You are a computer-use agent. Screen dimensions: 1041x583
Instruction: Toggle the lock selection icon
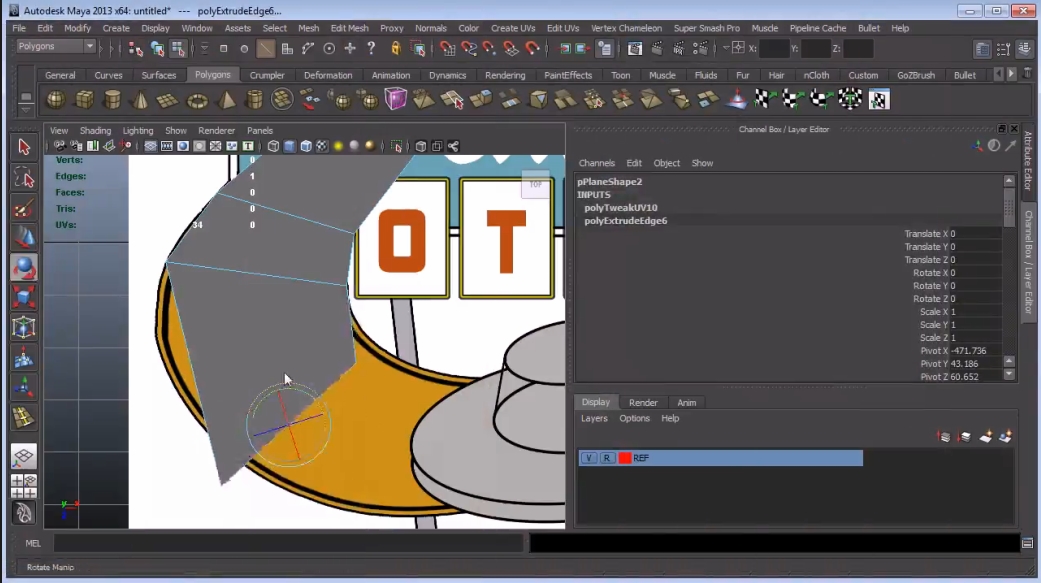[x=396, y=48]
